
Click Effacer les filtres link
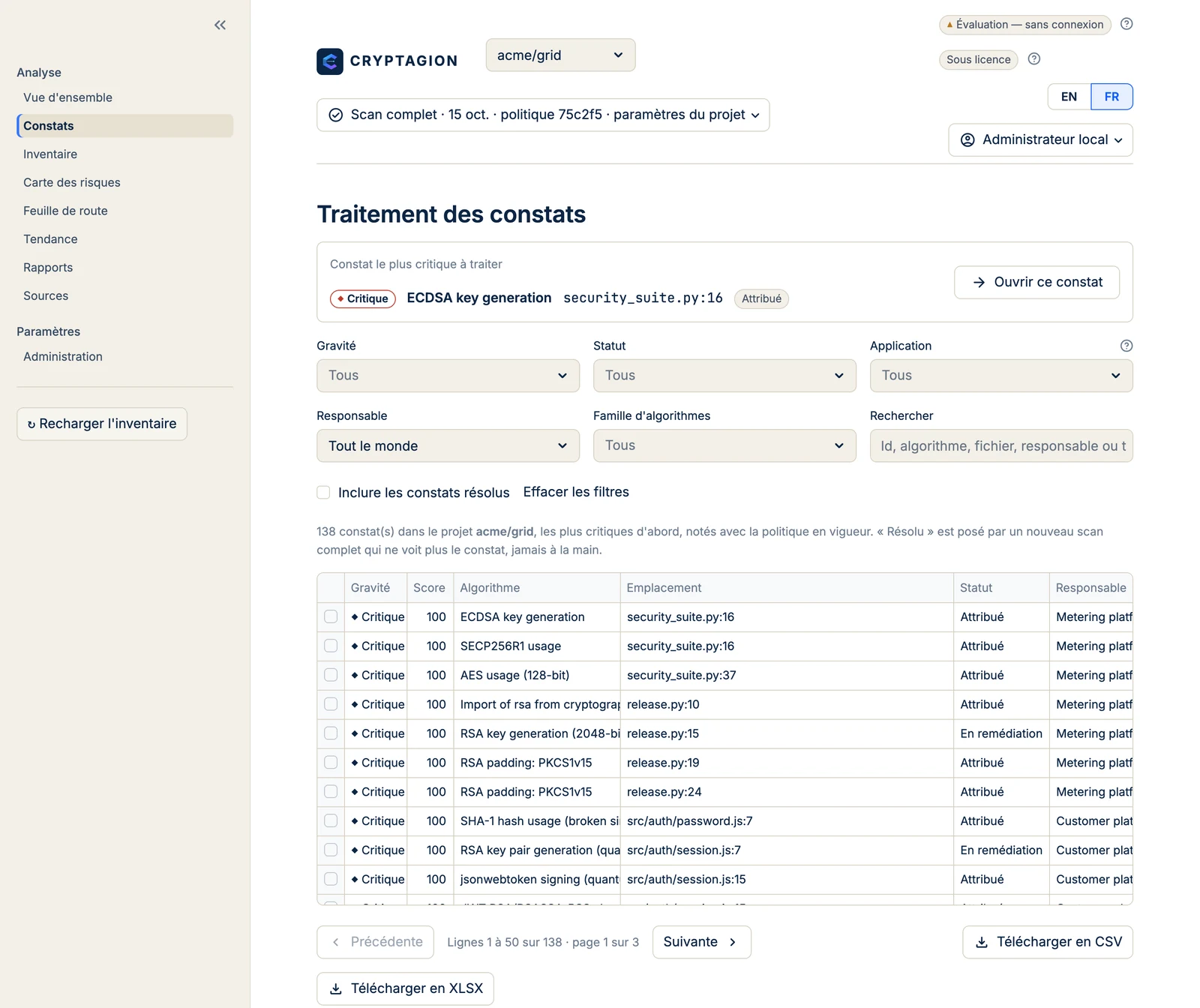coord(576,492)
